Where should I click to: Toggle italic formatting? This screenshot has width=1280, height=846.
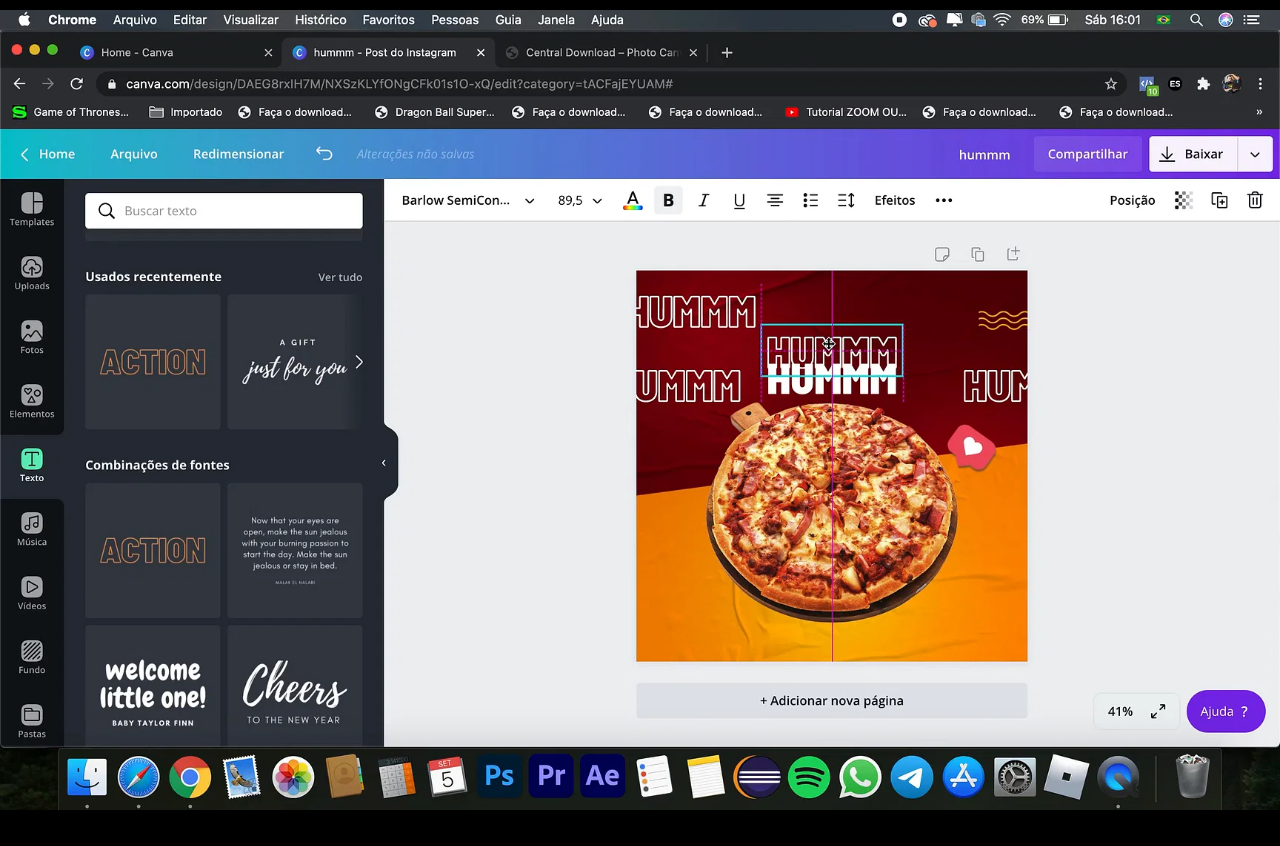click(704, 200)
